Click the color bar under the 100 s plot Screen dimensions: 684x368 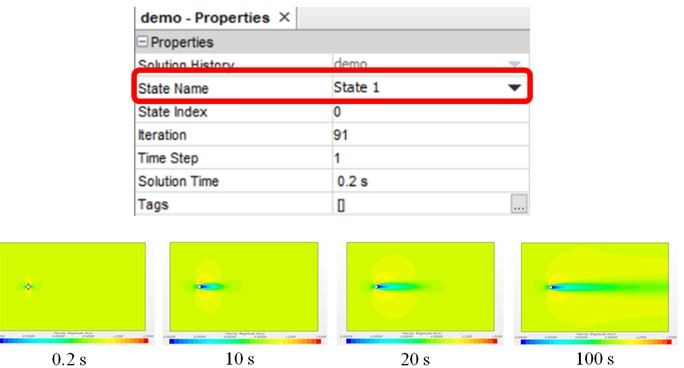click(x=596, y=342)
